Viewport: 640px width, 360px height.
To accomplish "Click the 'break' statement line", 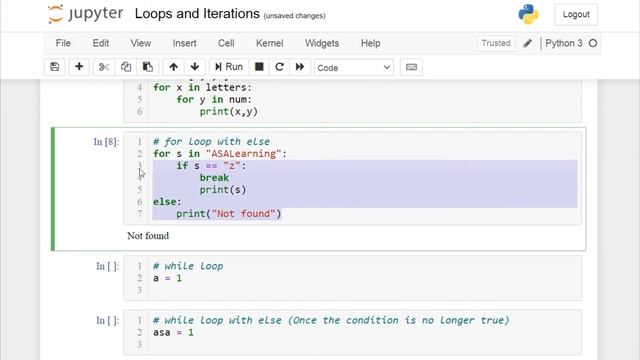I will pos(214,178).
